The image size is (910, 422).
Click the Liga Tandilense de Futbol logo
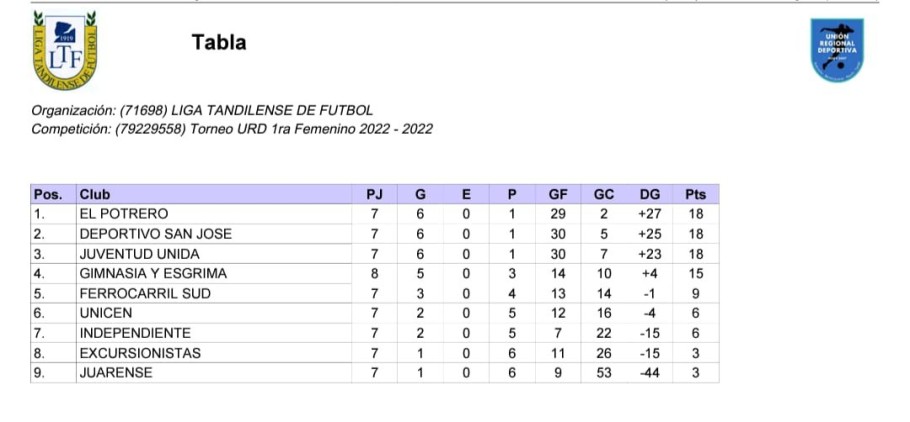coord(65,51)
